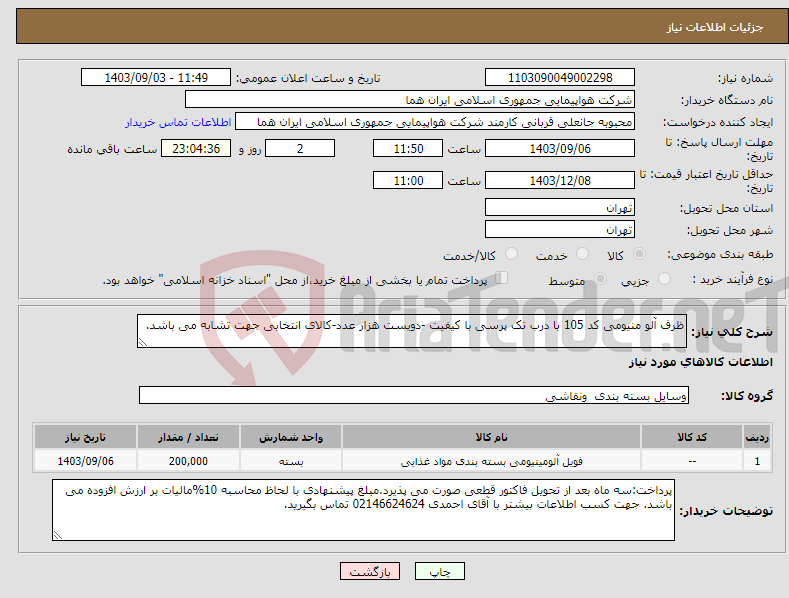
Task: Click the quantity cell 200,000
Action: (x=188, y=461)
